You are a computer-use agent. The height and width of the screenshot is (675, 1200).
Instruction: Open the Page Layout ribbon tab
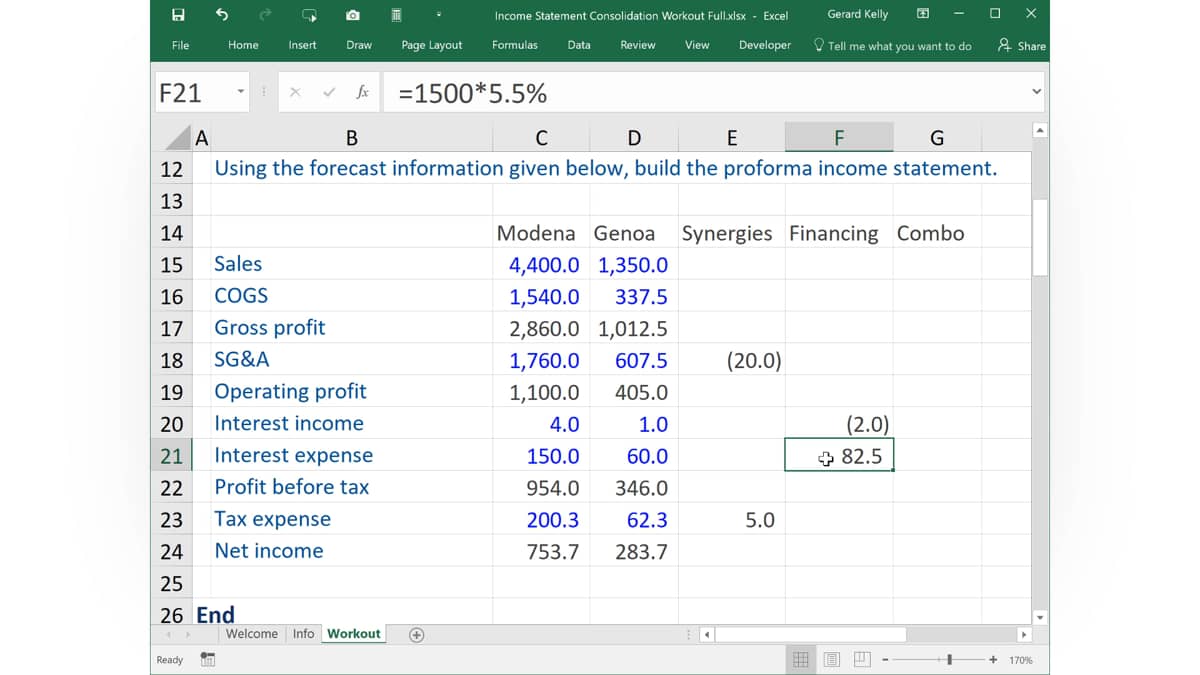click(x=432, y=45)
